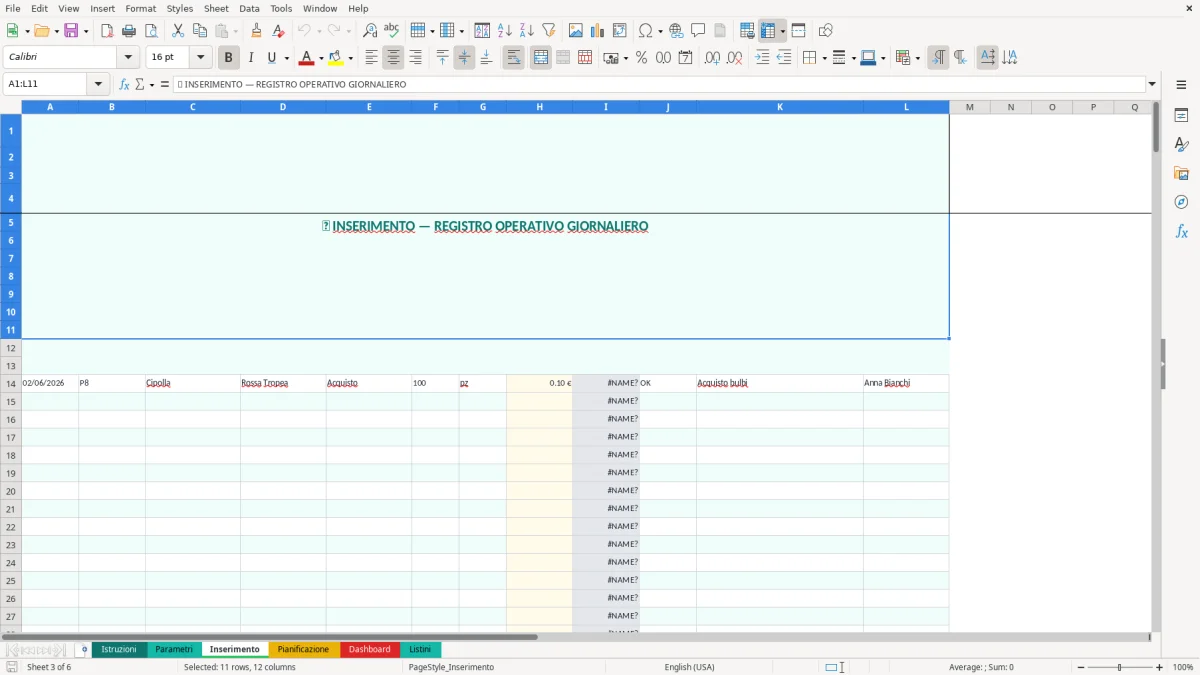Open the font size dropdown
Image resolution: width=1200 pixels, height=675 pixels.
pos(200,58)
